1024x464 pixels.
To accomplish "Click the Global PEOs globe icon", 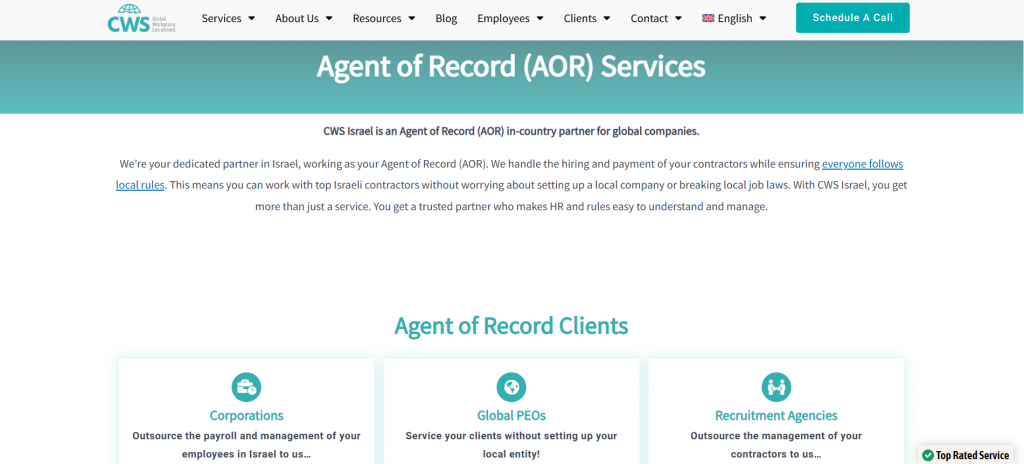I will coord(511,388).
